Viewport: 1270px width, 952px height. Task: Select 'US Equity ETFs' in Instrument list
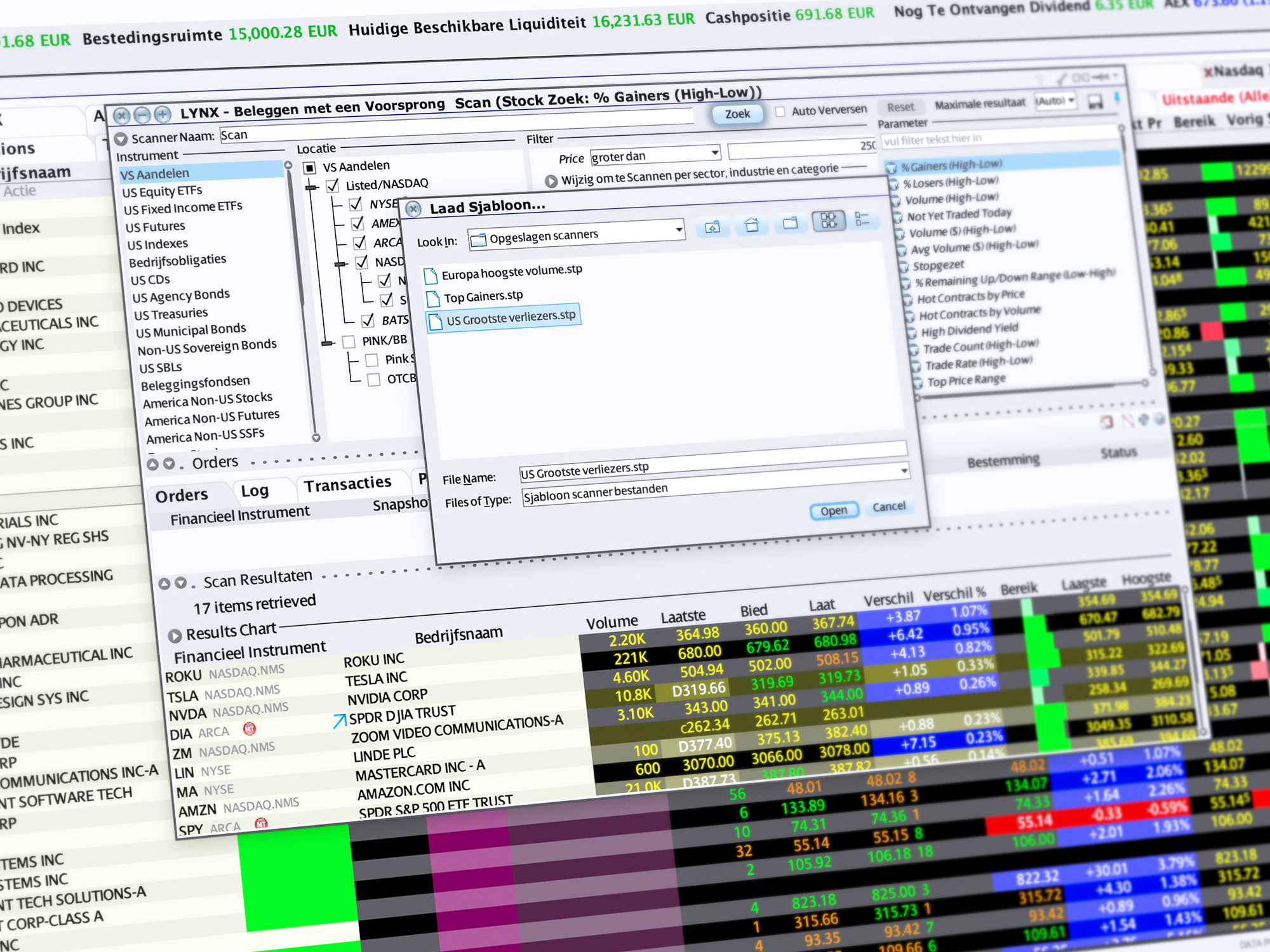click(x=162, y=191)
